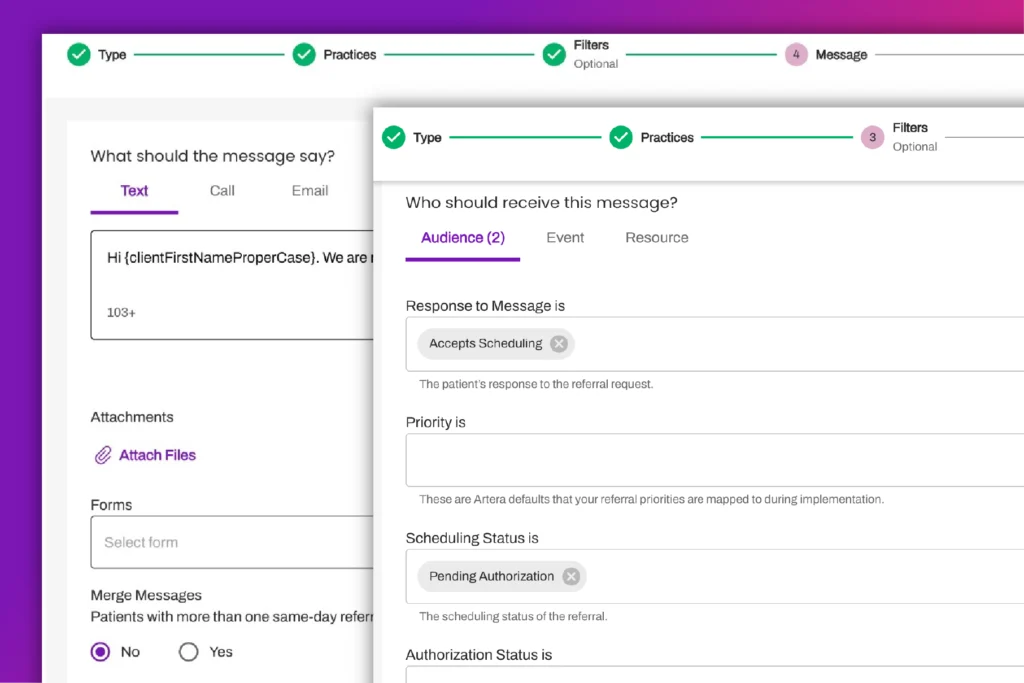
Task: Click the step 3 Filters circle
Action: coord(872,137)
